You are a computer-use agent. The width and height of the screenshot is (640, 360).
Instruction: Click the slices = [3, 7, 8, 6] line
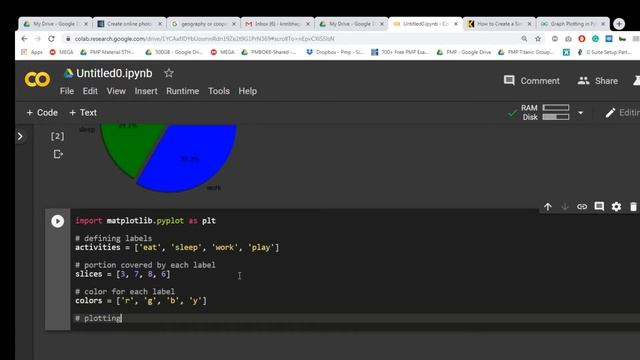pos(122,274)
